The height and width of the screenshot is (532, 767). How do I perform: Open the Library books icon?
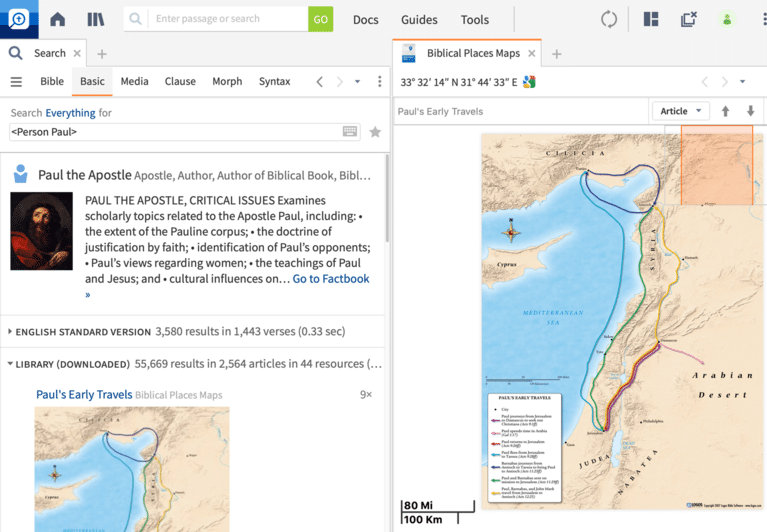pyautogui.click(x=96, y=19)
